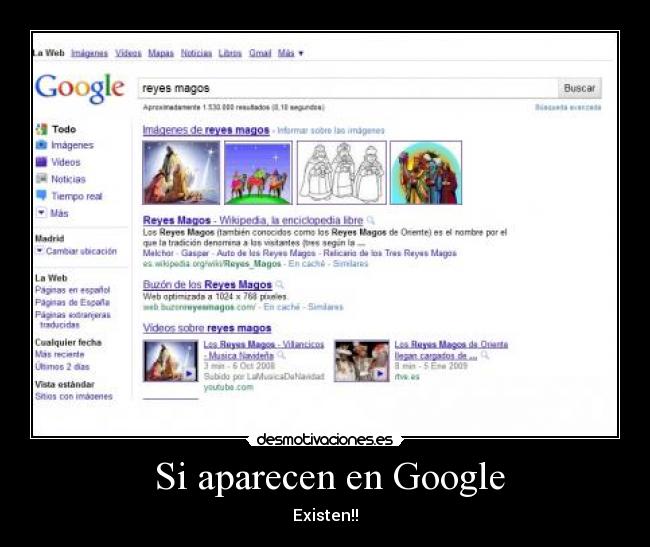Click magnifier icon next to Musica Navideña
650x547 pixels.
[281, 355]
